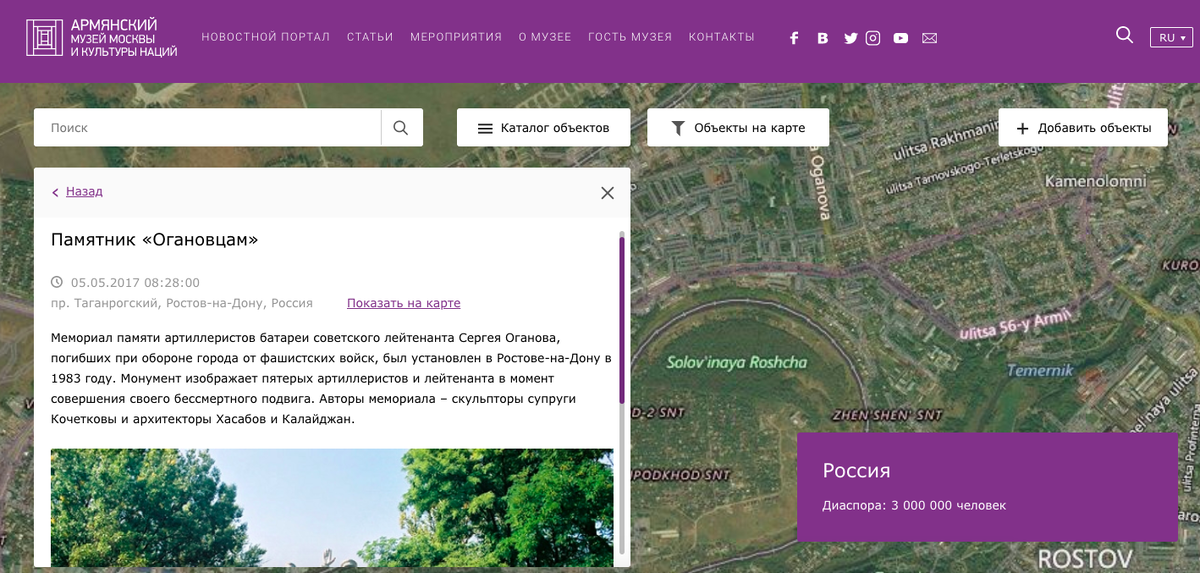Open the VK social network icon

tap(822, 38)
